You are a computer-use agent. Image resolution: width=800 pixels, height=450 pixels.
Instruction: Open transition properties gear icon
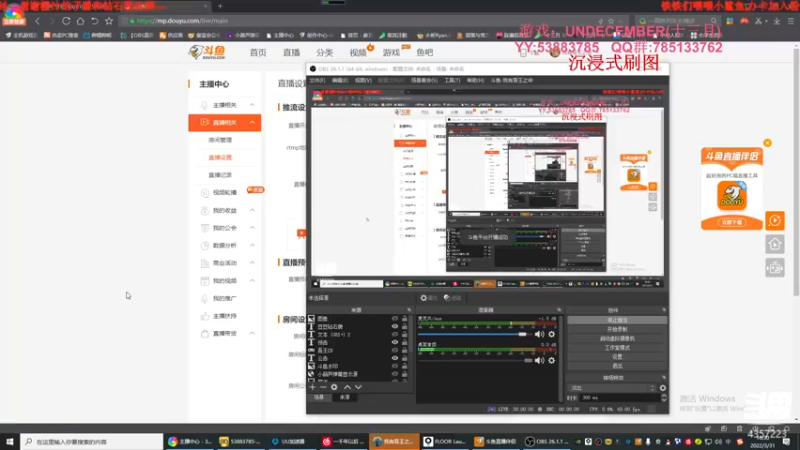click(x=662, y=388)
